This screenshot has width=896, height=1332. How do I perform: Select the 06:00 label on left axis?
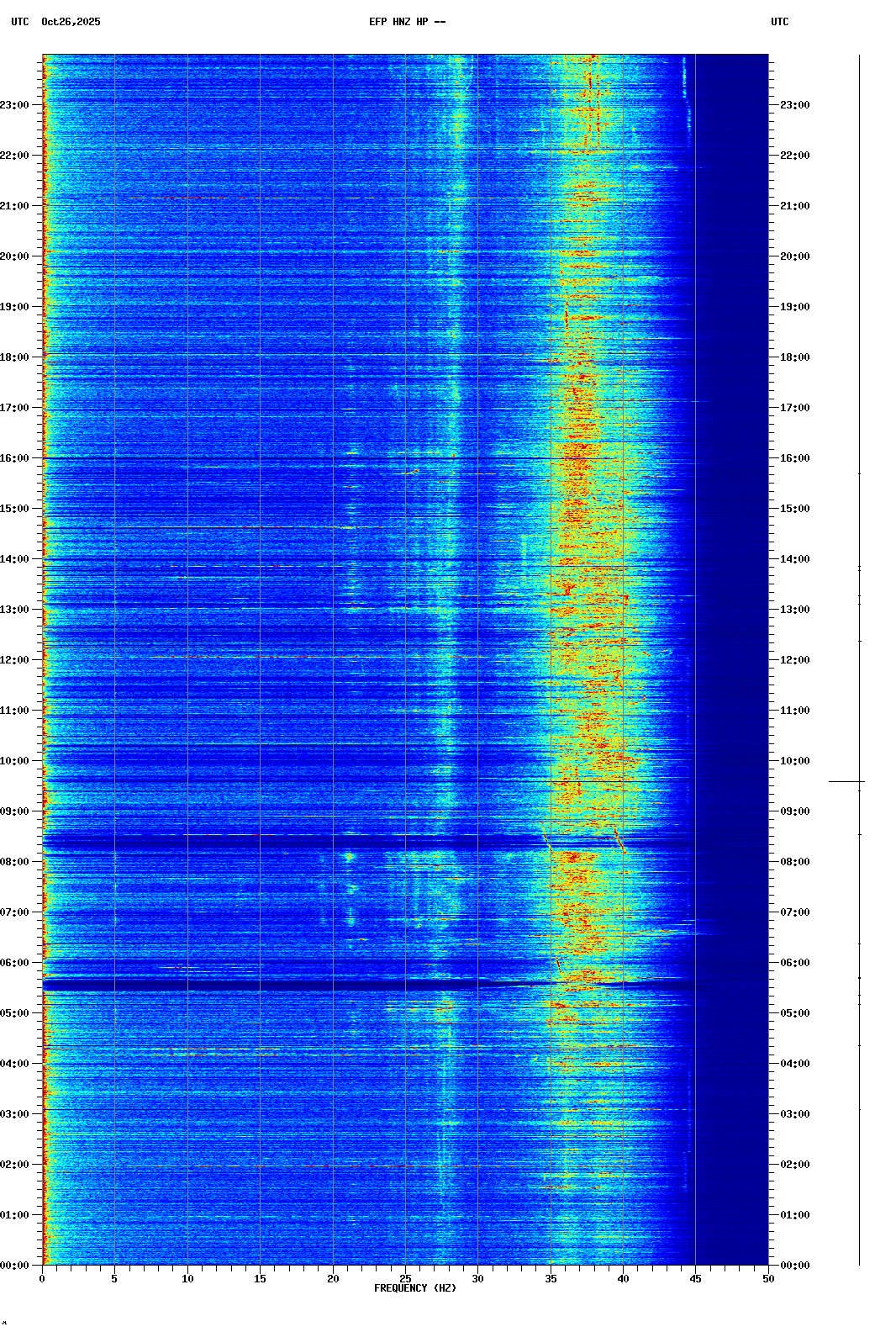[x=14, y=963]
